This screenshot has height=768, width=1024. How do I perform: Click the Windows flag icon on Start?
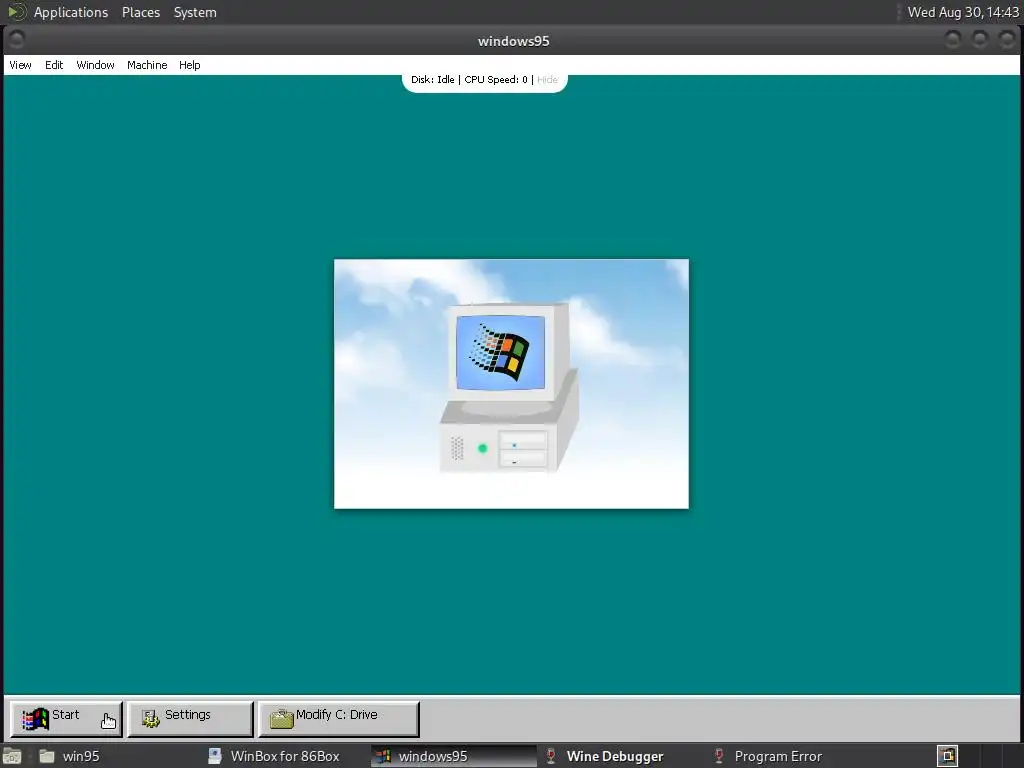tap(35, 719)
